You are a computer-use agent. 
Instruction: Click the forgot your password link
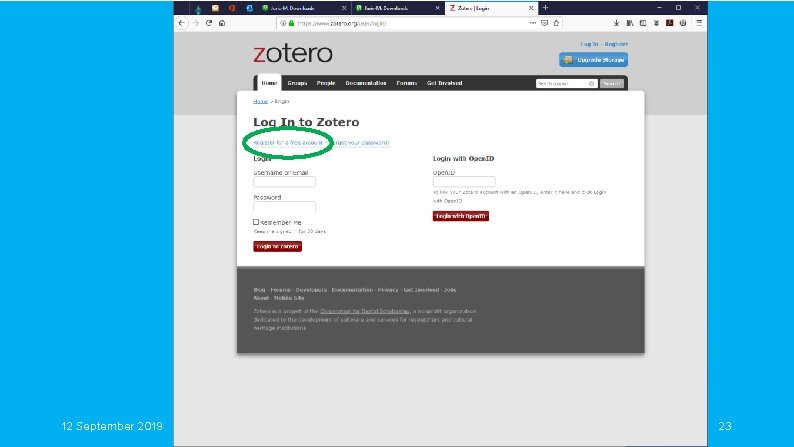pyautogui.click(x=361, y=143)
